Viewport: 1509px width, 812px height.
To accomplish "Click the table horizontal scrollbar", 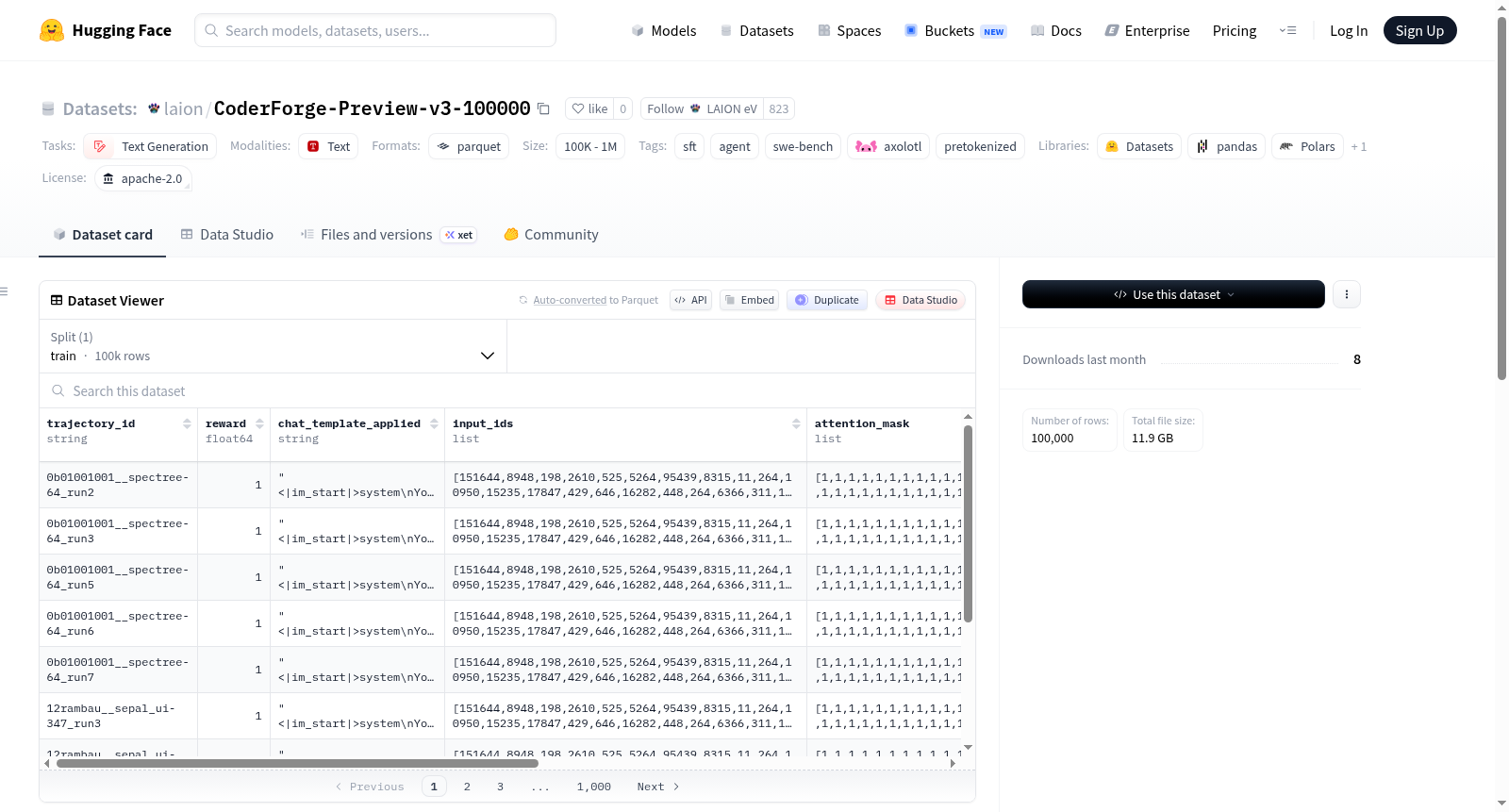I will 297,763.
